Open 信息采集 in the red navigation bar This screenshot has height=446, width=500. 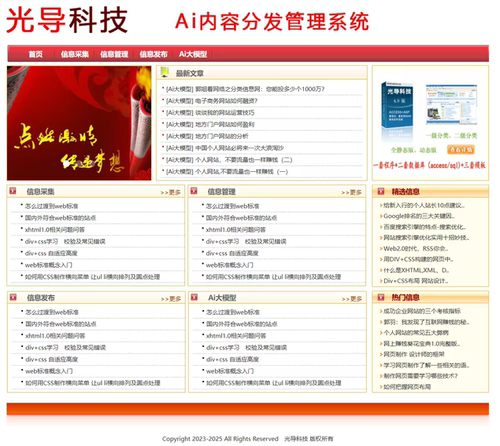coord(75,54)
